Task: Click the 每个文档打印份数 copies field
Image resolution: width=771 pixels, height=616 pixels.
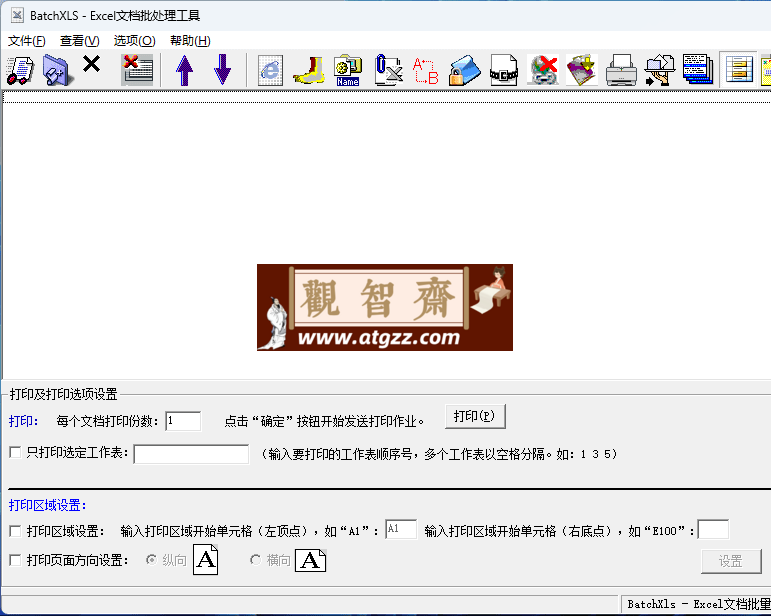Action: [x=183, y=421]
